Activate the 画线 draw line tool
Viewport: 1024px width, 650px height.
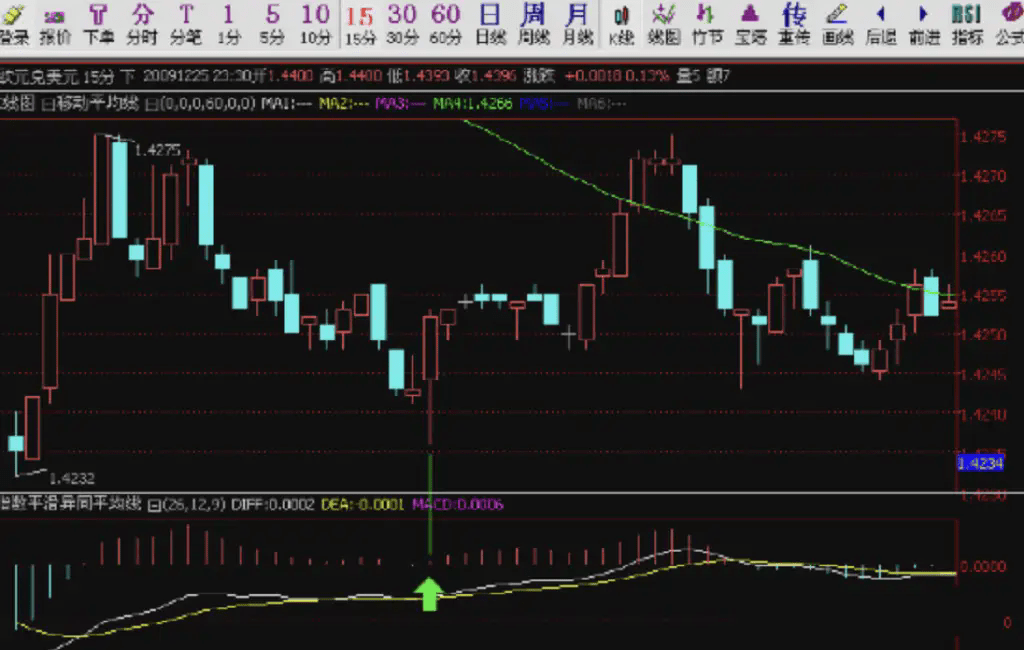[x=837, y=24]
